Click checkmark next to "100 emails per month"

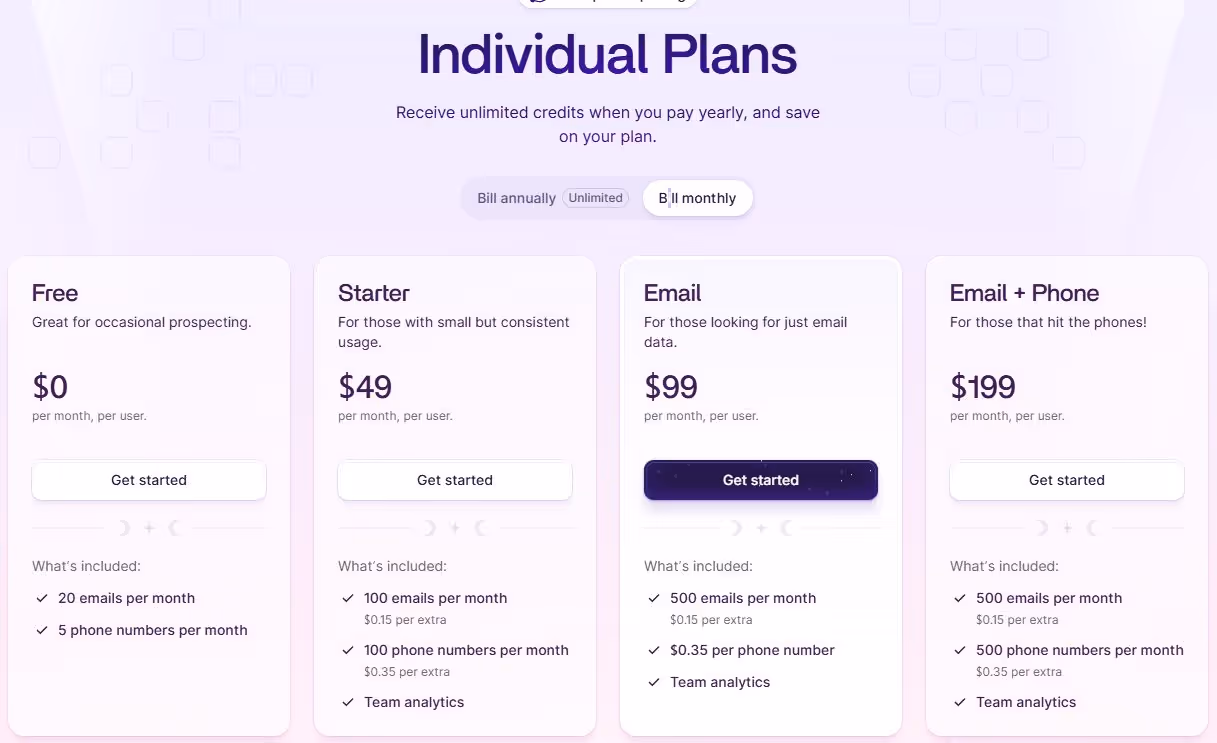(348, 598)
